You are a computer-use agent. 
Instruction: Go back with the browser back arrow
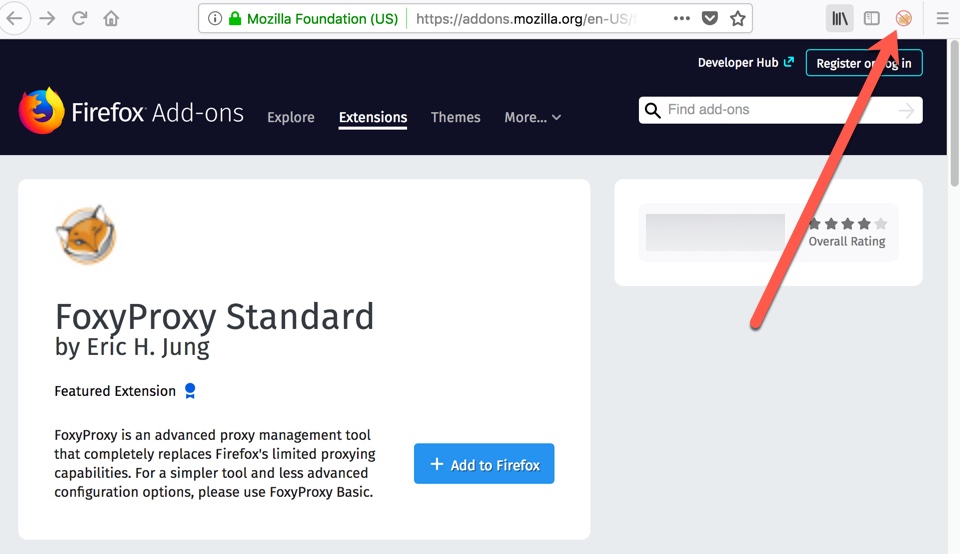tap(13, 18)
